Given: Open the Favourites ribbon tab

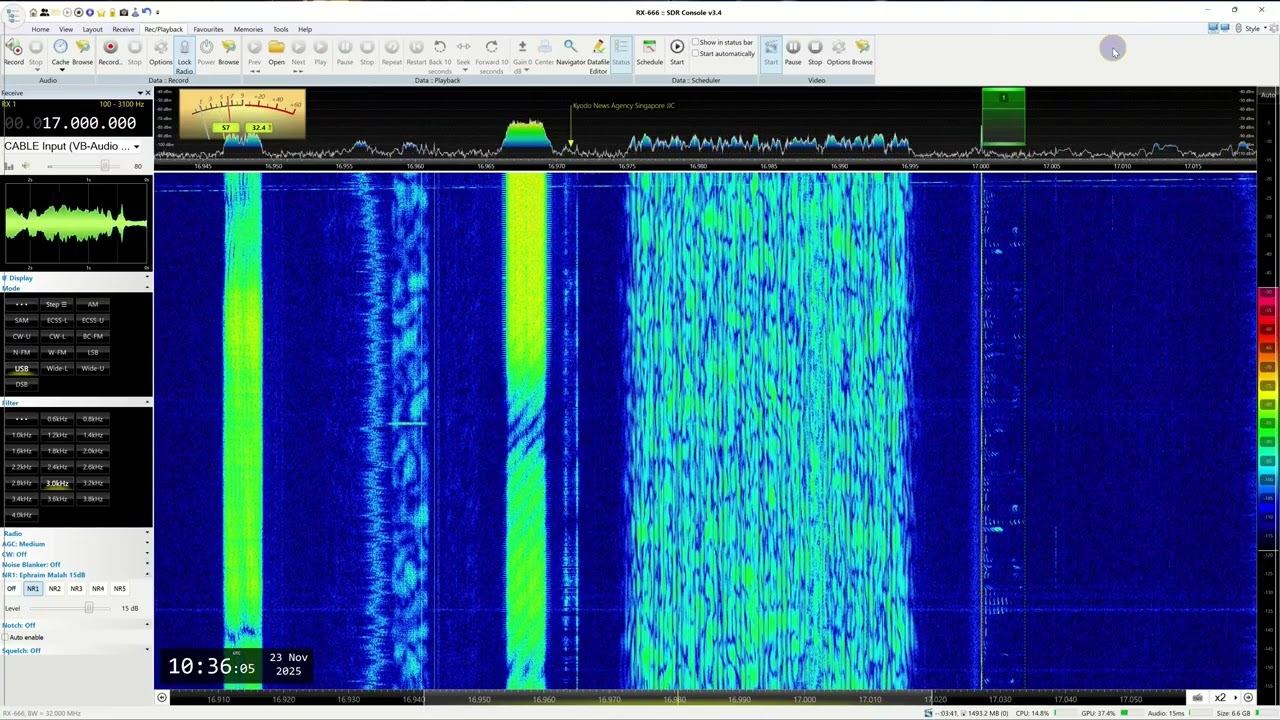Looking at the screenshot, I should 208,29.
